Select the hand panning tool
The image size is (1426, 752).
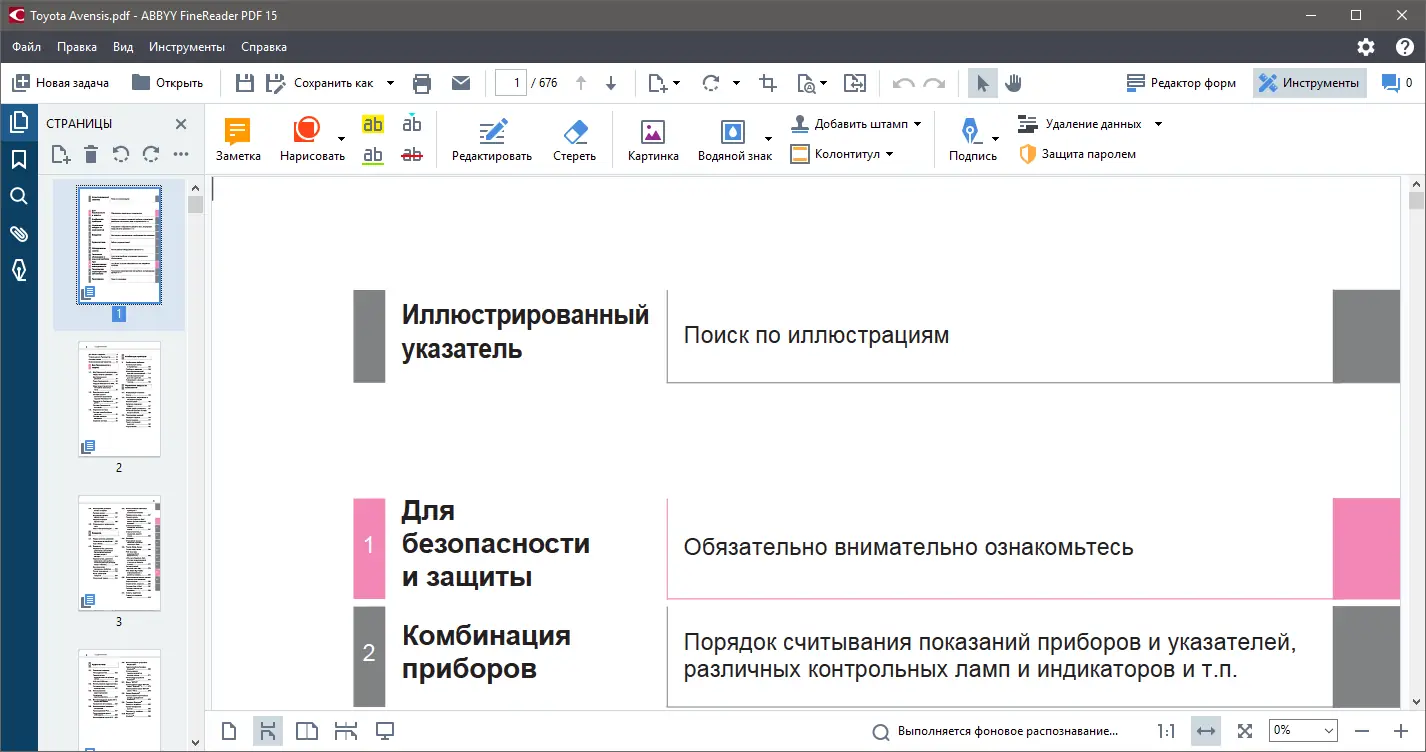pyautogui.click(x=1013, y=83)
